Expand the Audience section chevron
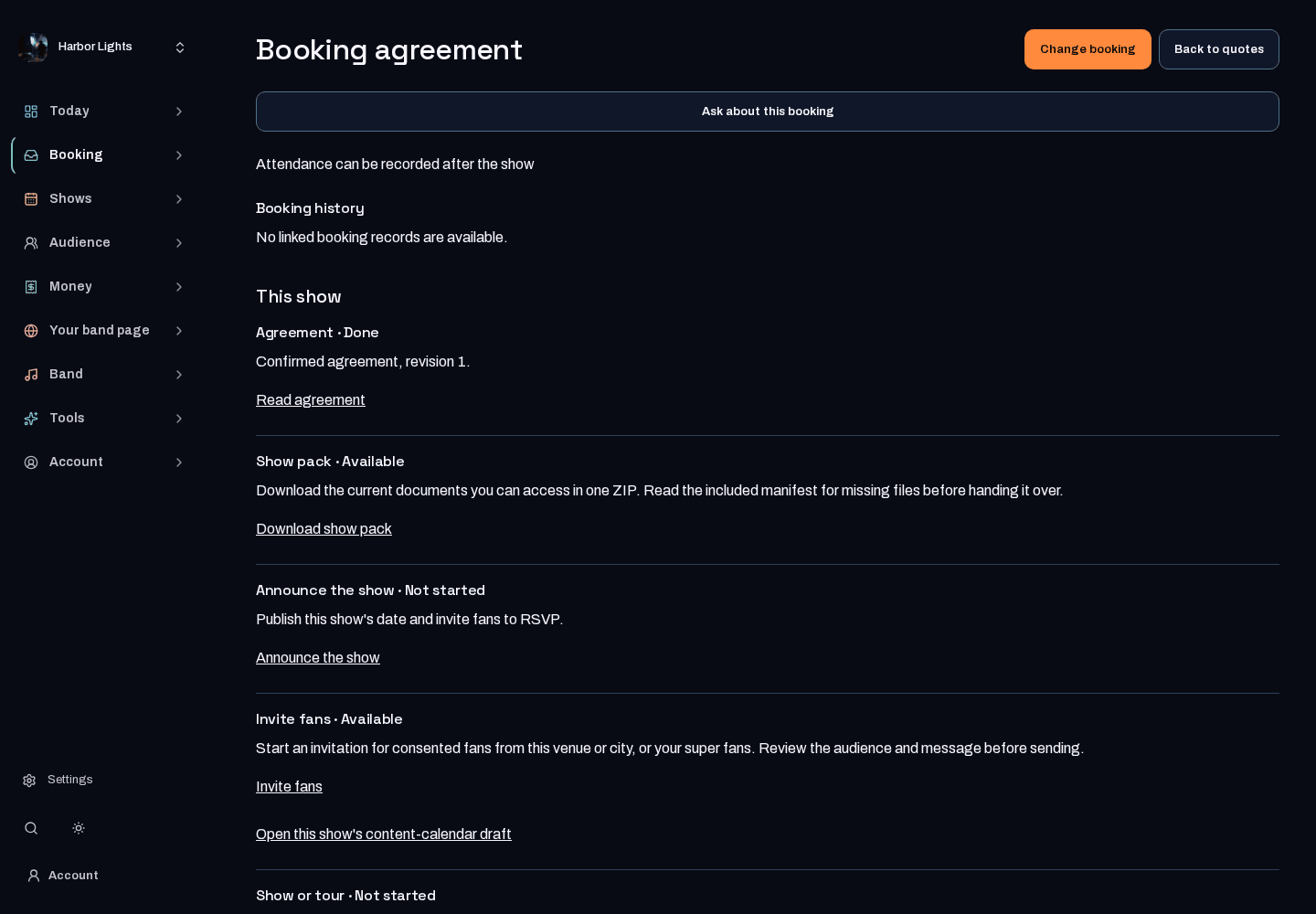1316x914 pixels. [179, 243]
